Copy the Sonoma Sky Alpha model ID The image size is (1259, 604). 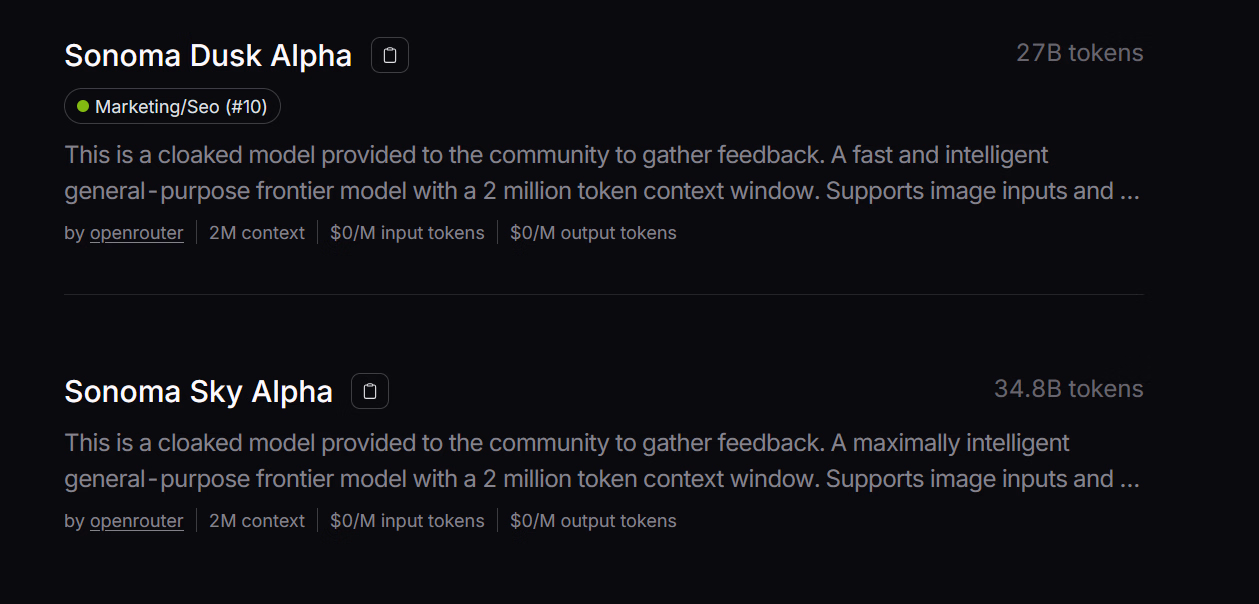click(370, 391)
